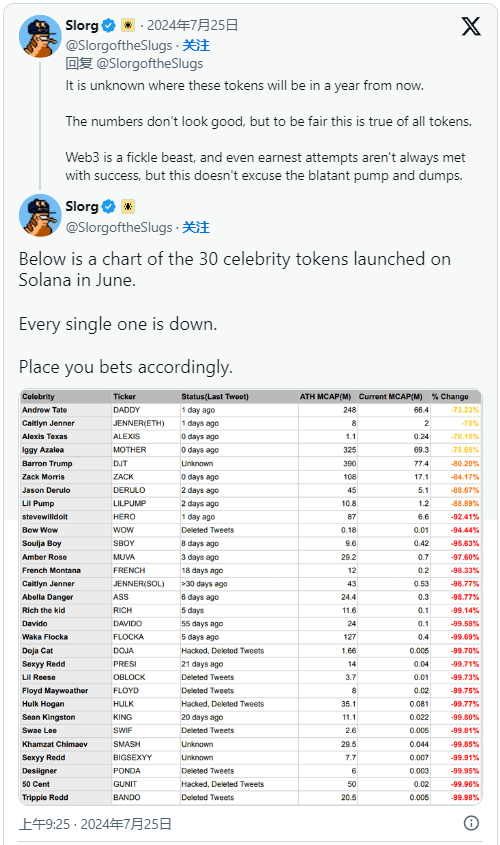Follow Slorg via 关注 in the main tweet
Image resolution: width=500 pixels, height=845 pixels.
point(196,227)
